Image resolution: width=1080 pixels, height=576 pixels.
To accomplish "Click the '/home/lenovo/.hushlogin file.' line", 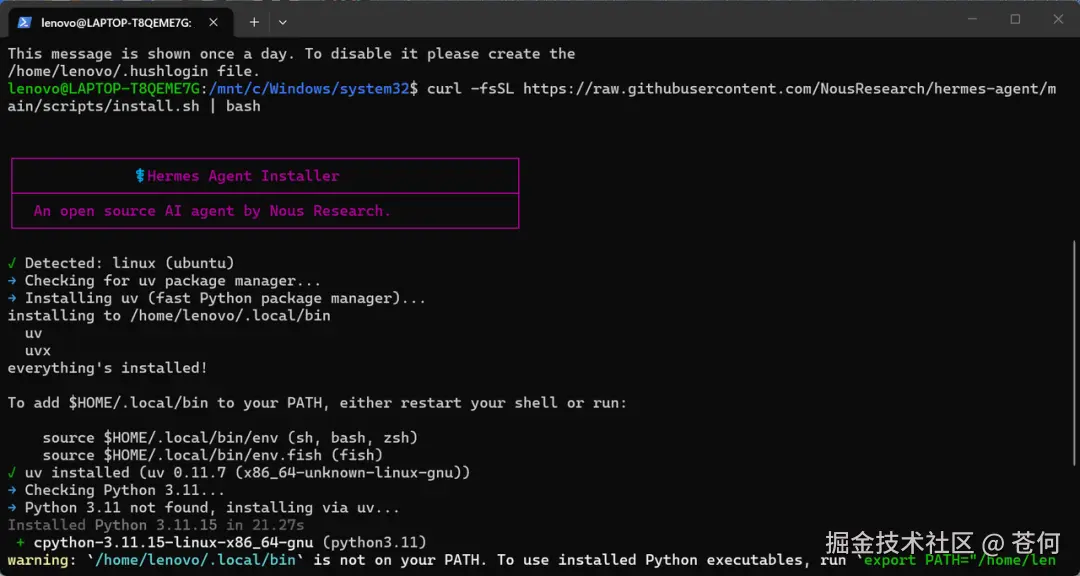I will tap(134, 71).
